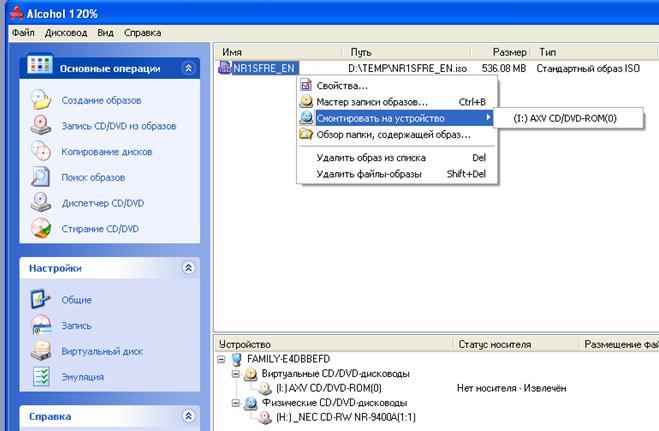Click the Alcohol 120% title bar logo icon
The image size is (659, 431).
(x=16, y=13)
